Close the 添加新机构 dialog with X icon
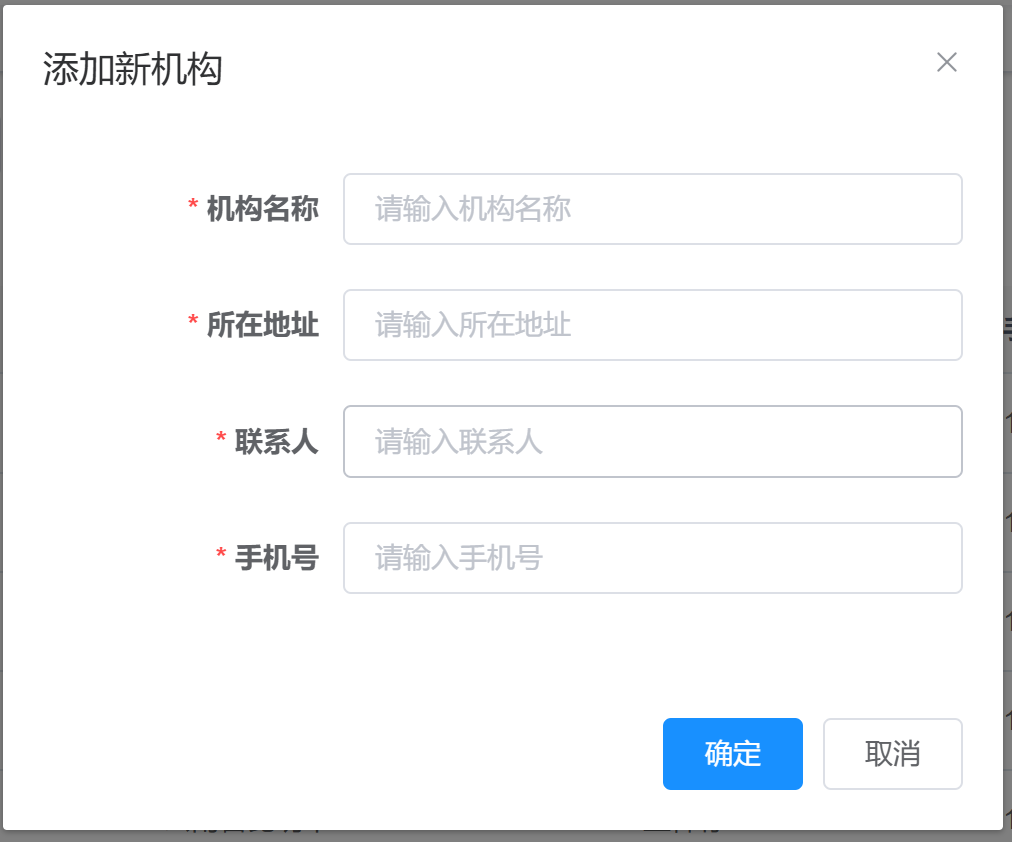 tap(946, 62)
